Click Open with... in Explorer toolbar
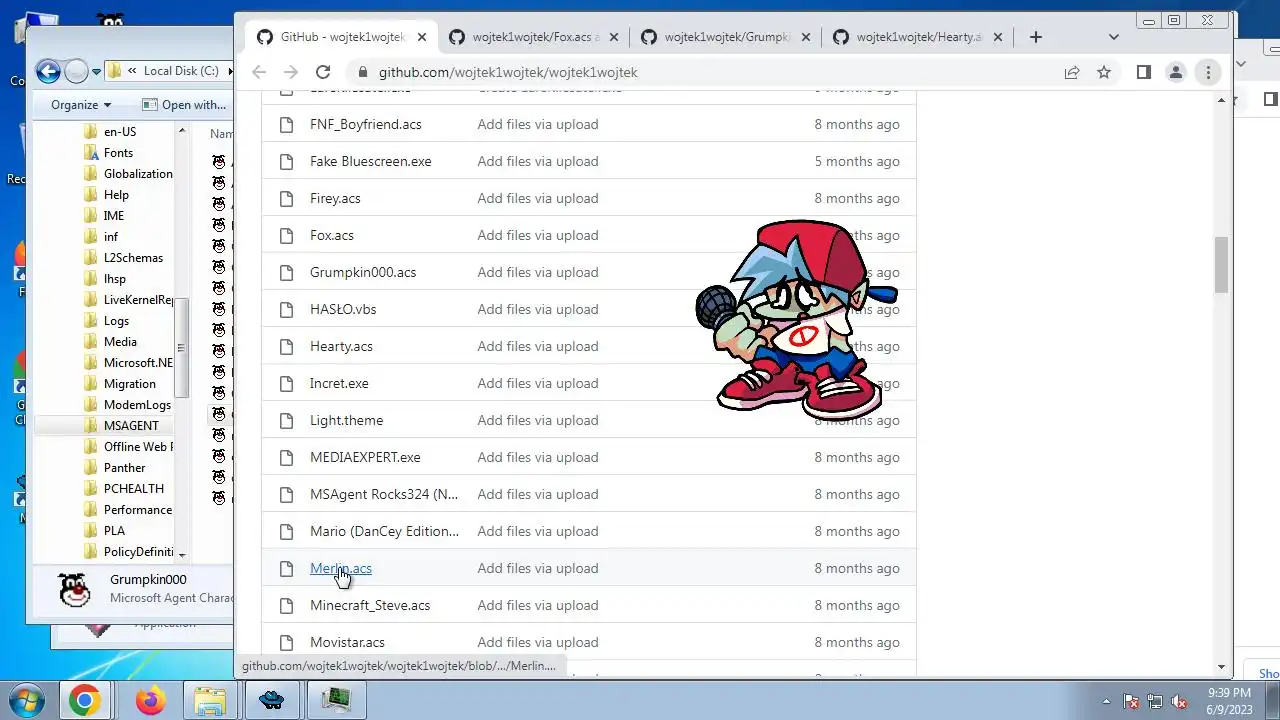This screenshot has width=1280, height=720. [185, 104]
